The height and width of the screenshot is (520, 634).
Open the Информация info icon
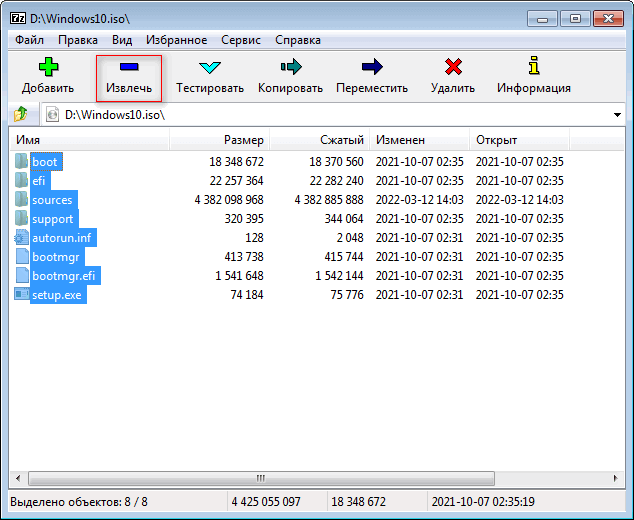click(534, 66)
